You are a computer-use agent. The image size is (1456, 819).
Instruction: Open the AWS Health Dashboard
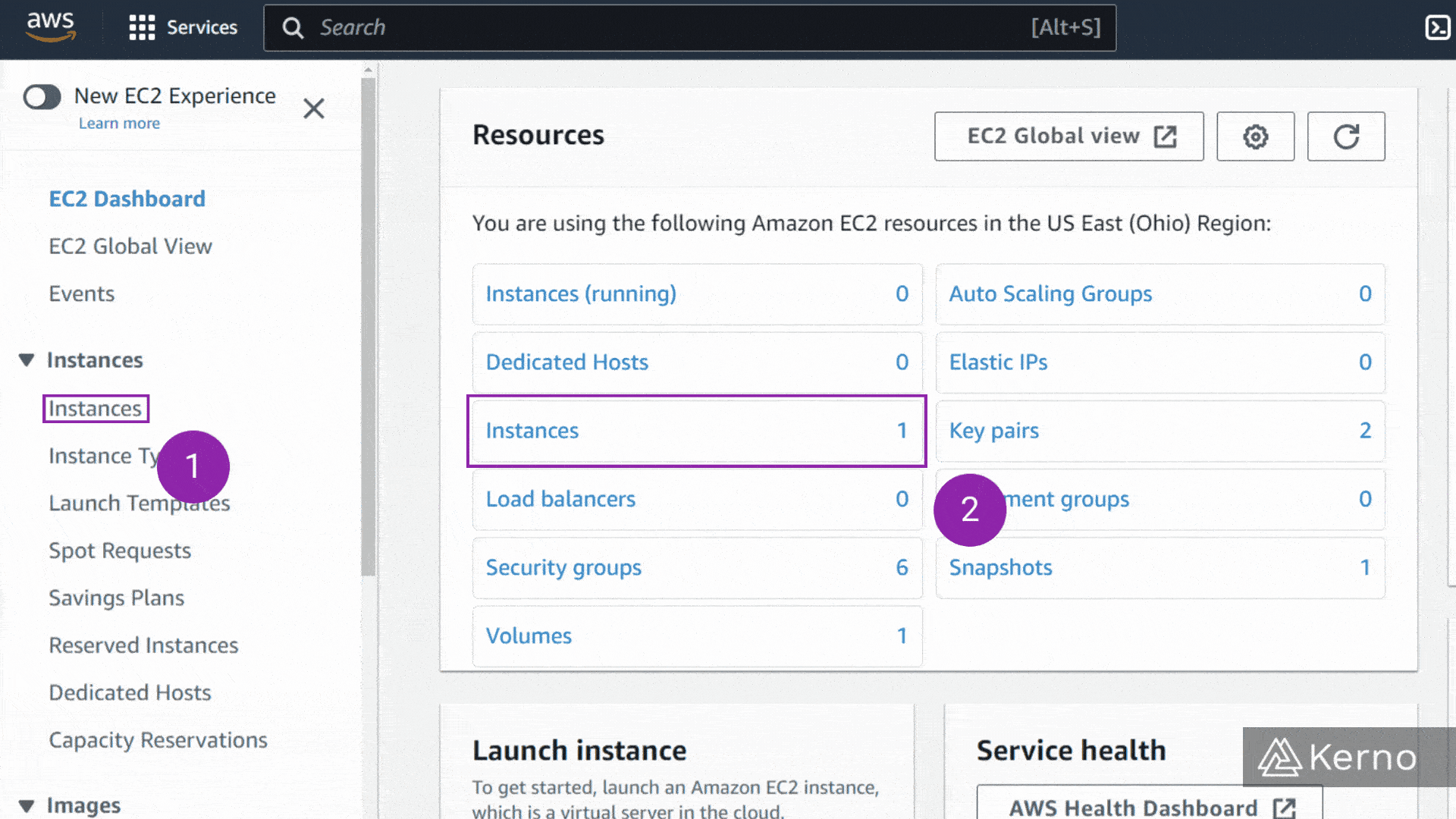1150,804
